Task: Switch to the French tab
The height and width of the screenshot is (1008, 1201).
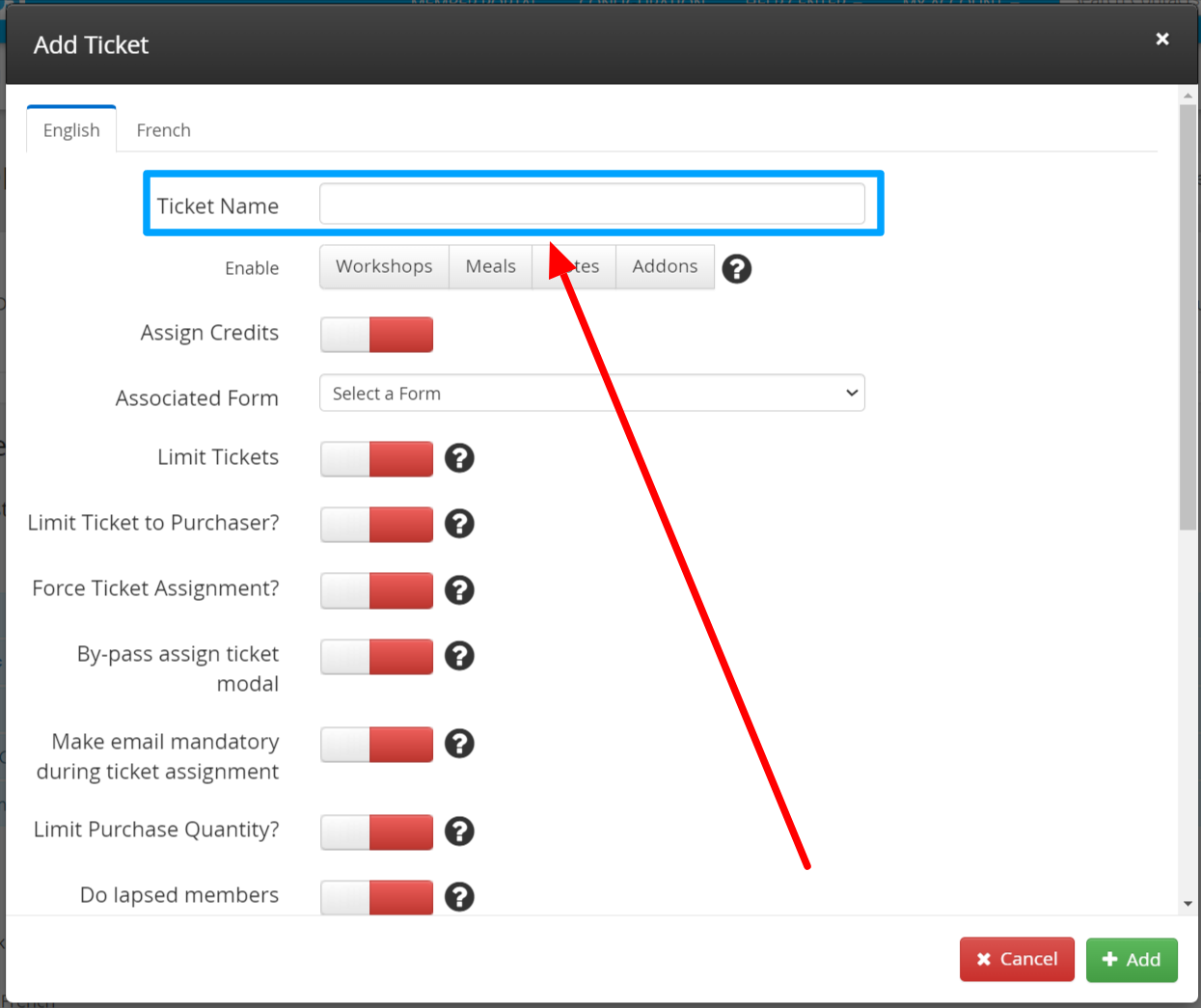Action: click(163, 130)
